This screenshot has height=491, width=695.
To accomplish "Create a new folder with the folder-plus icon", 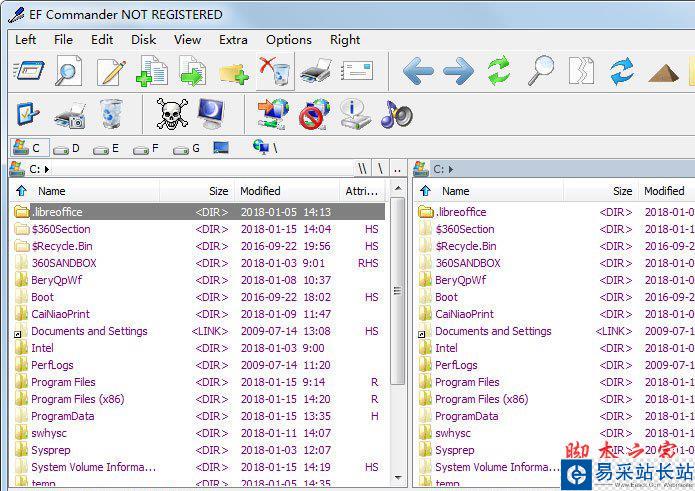I will 234,74.
